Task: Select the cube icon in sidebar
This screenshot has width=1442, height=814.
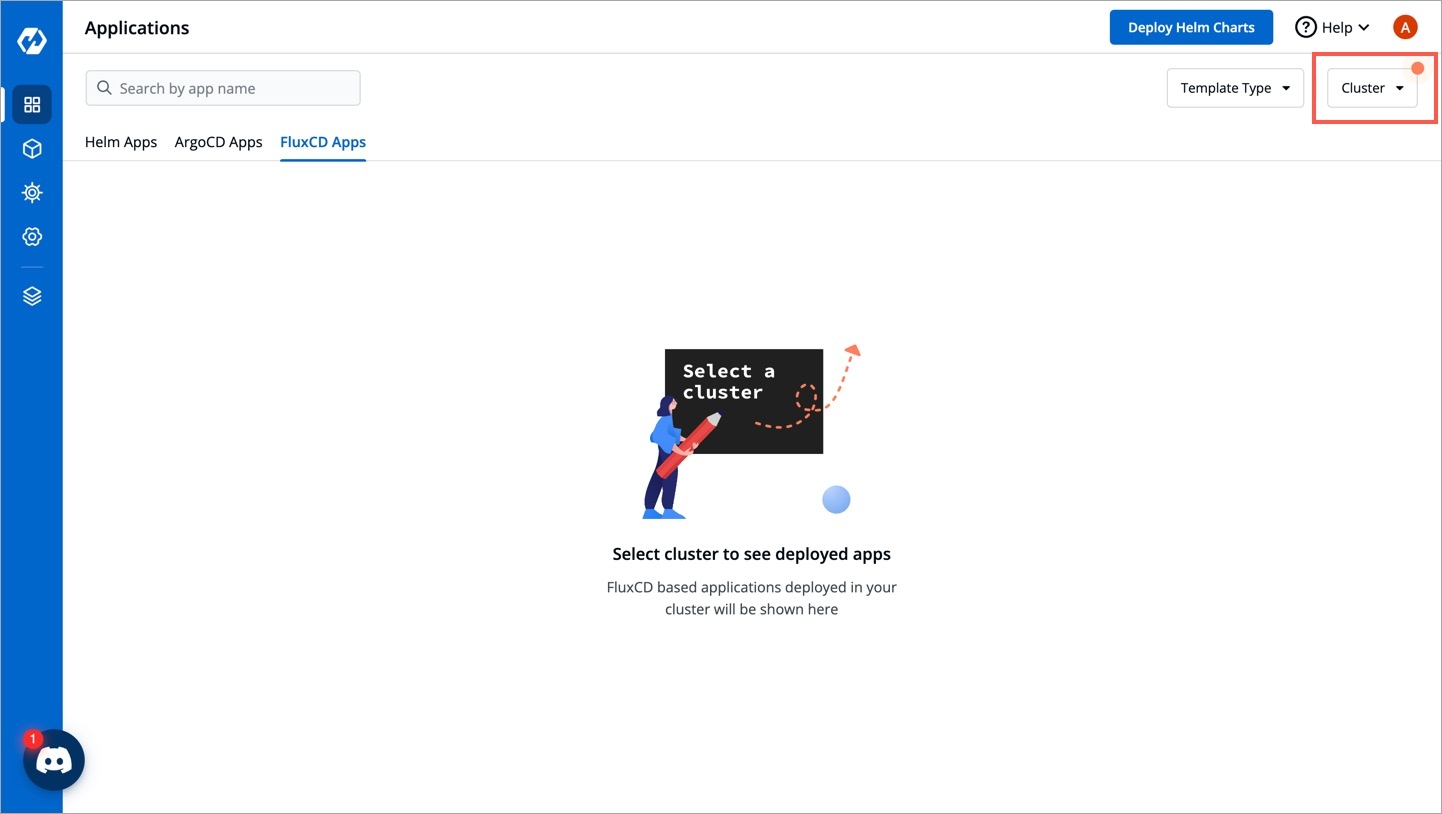Action: coord(32,149)
